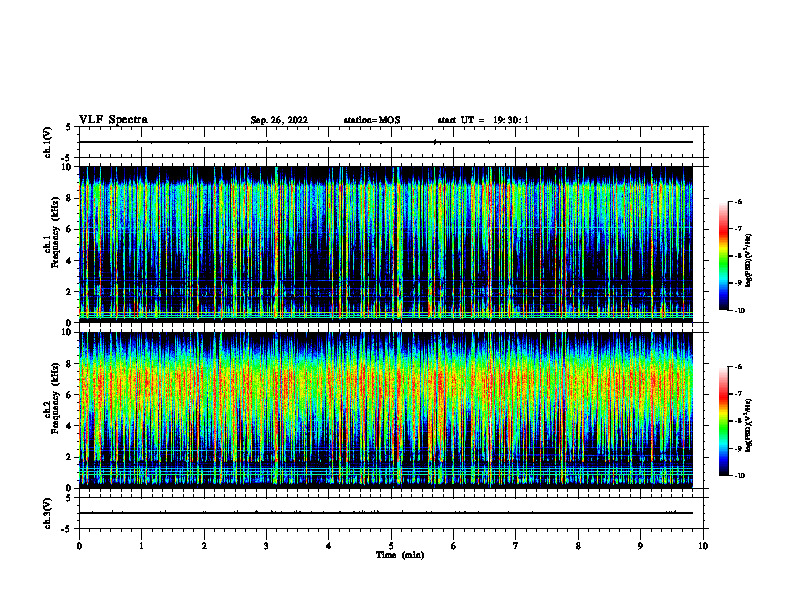Click the ch.1 spectrogram panel
Image resolution: width=792 pixels, height=612 pixels.
385,244
